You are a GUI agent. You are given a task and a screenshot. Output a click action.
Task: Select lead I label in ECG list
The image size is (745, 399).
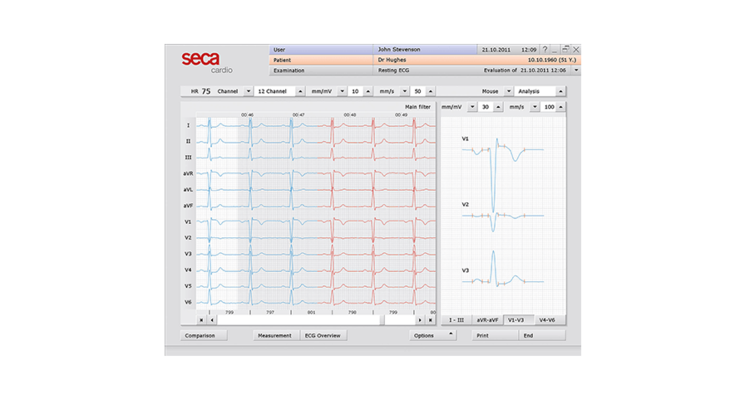188,125
